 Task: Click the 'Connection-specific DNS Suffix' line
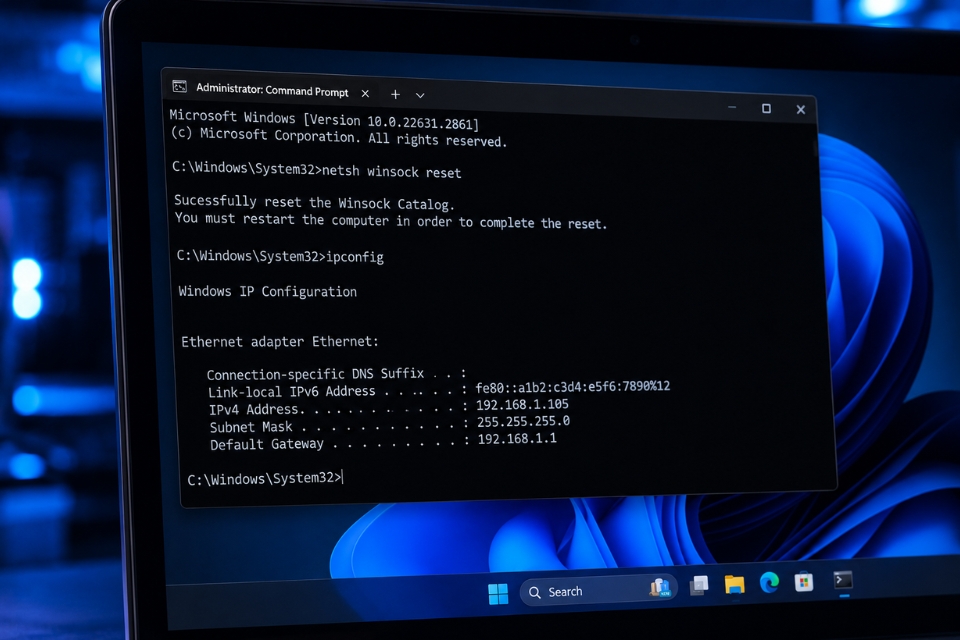click(x=336, y=374)
